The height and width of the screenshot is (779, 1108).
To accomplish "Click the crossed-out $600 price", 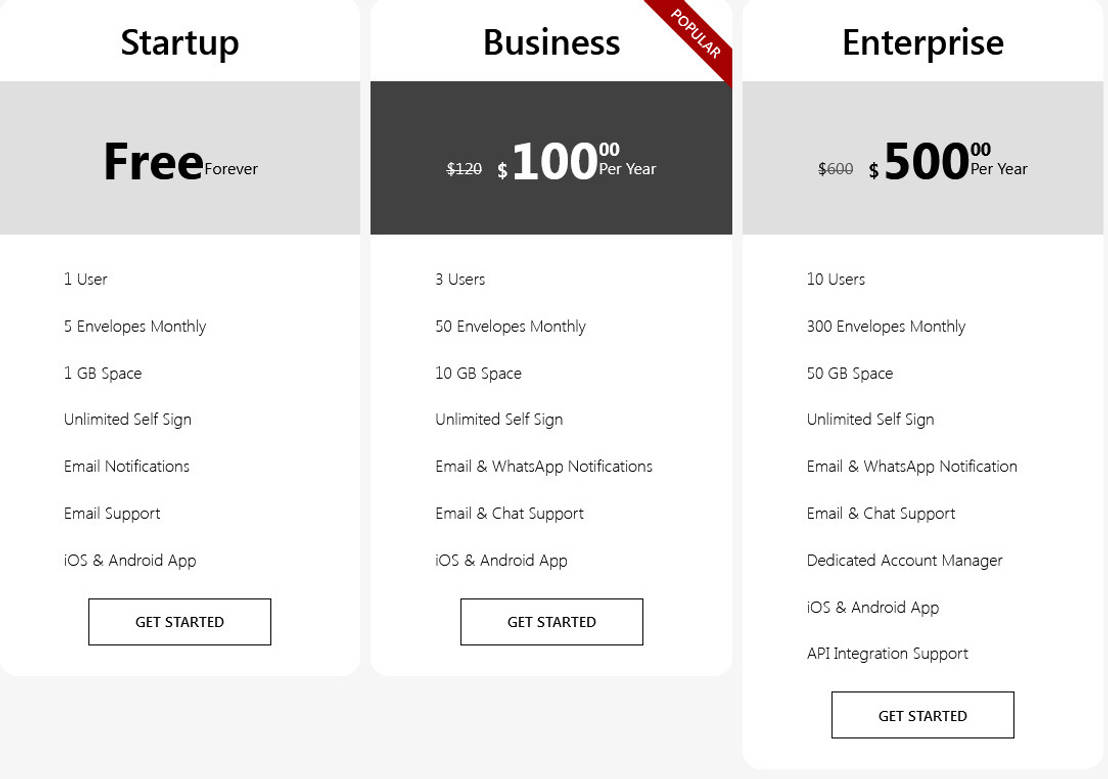I will pos(835,168).
